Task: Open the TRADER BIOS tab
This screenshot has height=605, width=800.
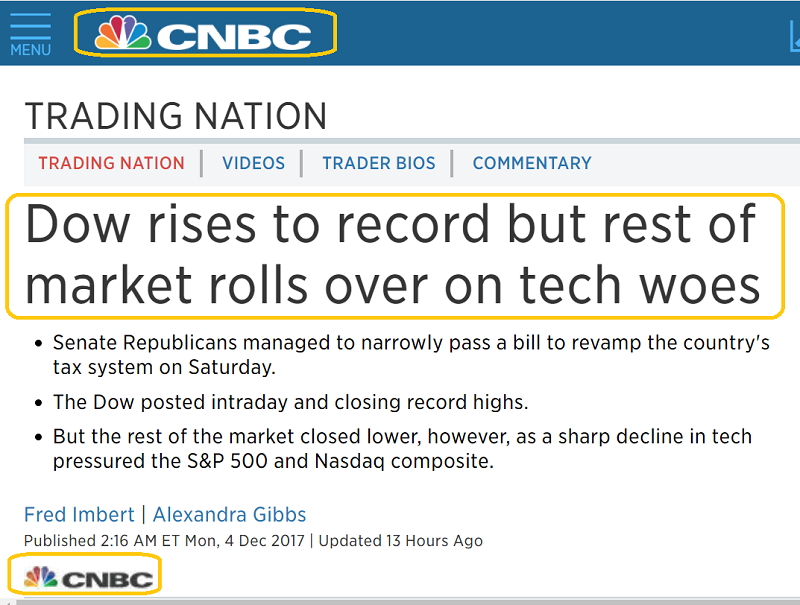Action: pyautogui.click(x=379, y=163)
